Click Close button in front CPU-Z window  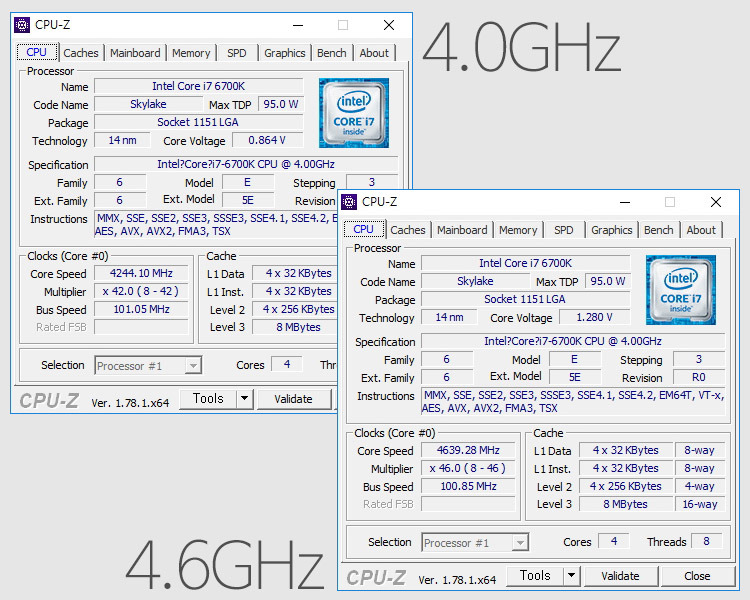pyautogui.click(x=697, y=576)
